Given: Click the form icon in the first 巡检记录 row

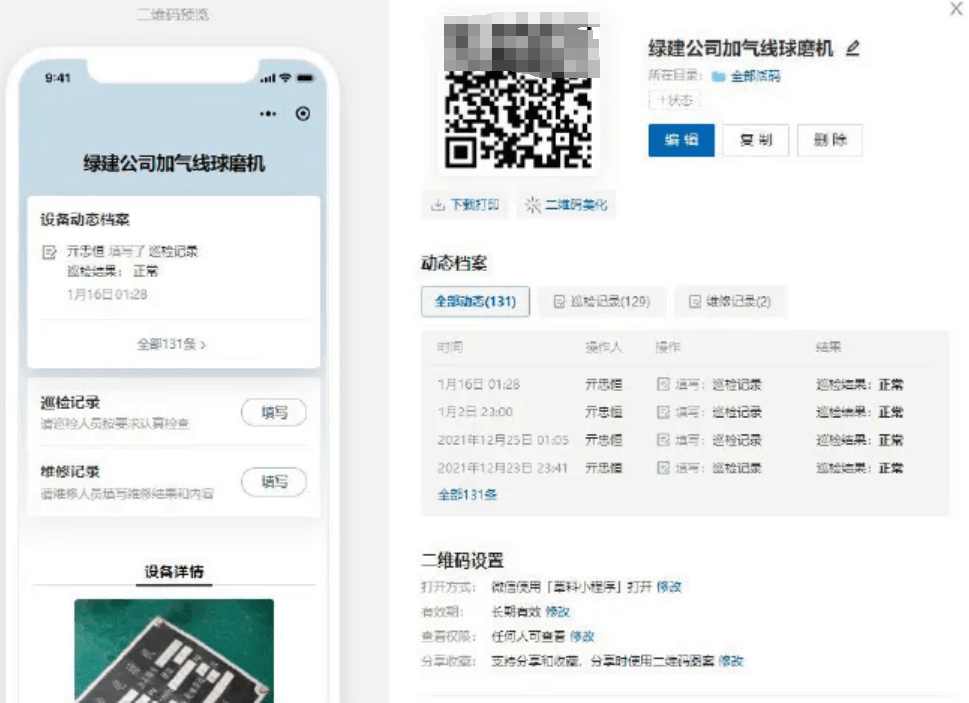Looking at the screenshot, I should (x=662, y=383).
